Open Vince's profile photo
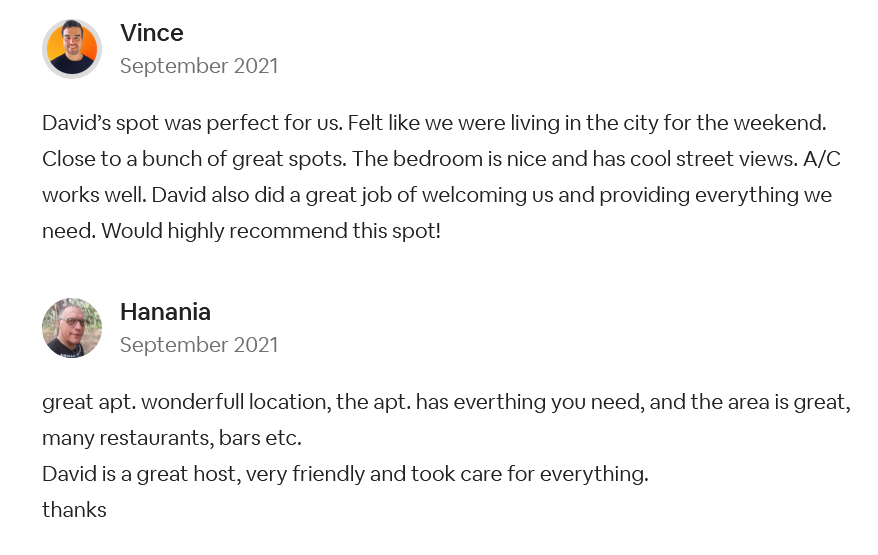This screenshot has height=555, width=878. (x=72, y=49)
